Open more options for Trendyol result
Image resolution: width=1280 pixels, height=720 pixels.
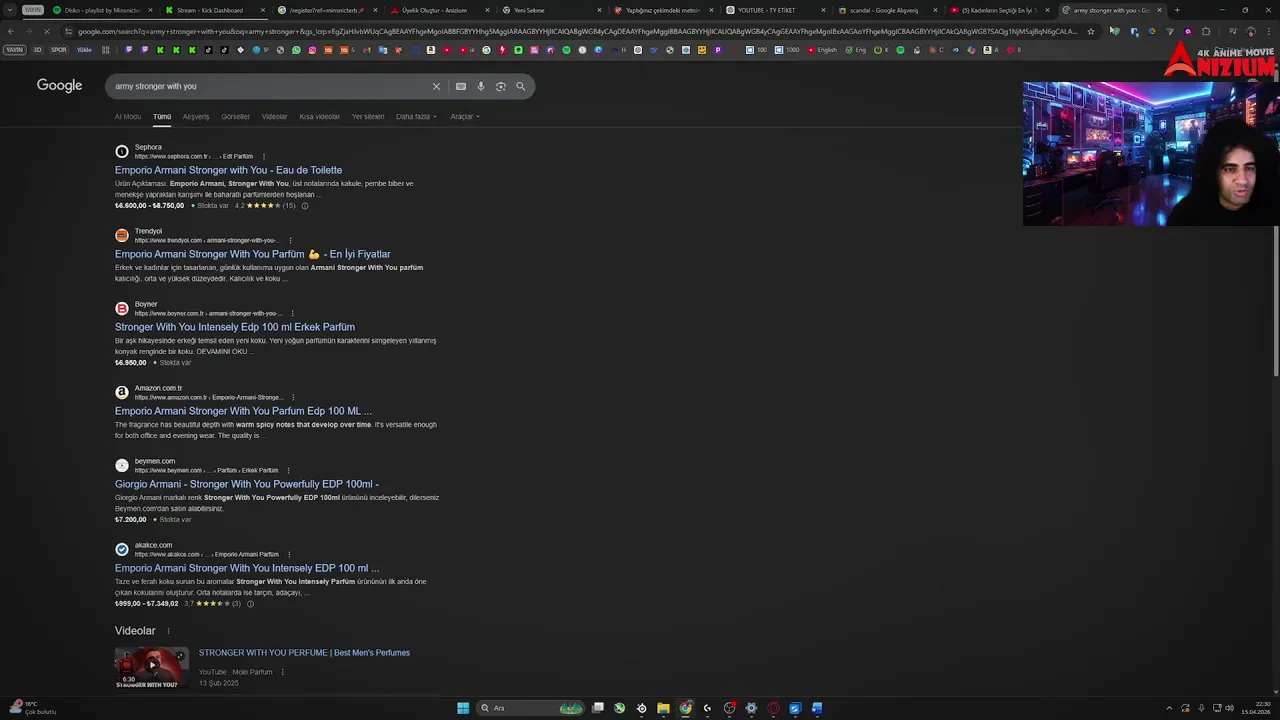(x=290, y=240)
